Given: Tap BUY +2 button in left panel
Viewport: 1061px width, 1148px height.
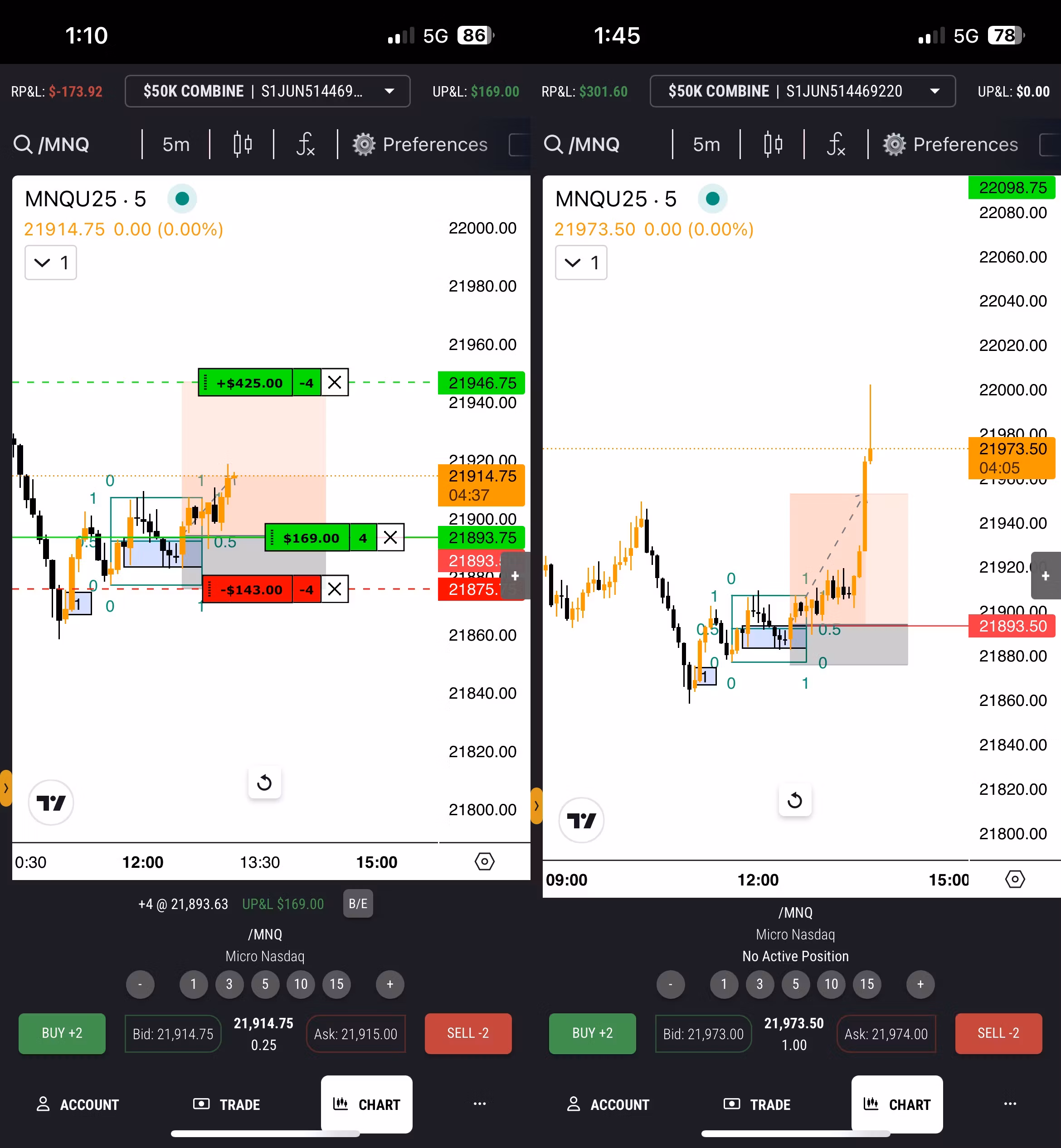Looking at the screenshot, I should click(62, 1033).
